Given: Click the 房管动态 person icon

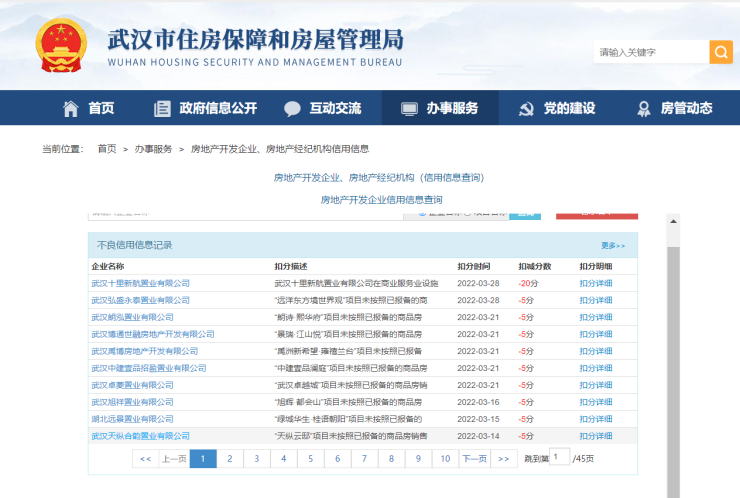Looking at the screenshot, I should 643,109.
